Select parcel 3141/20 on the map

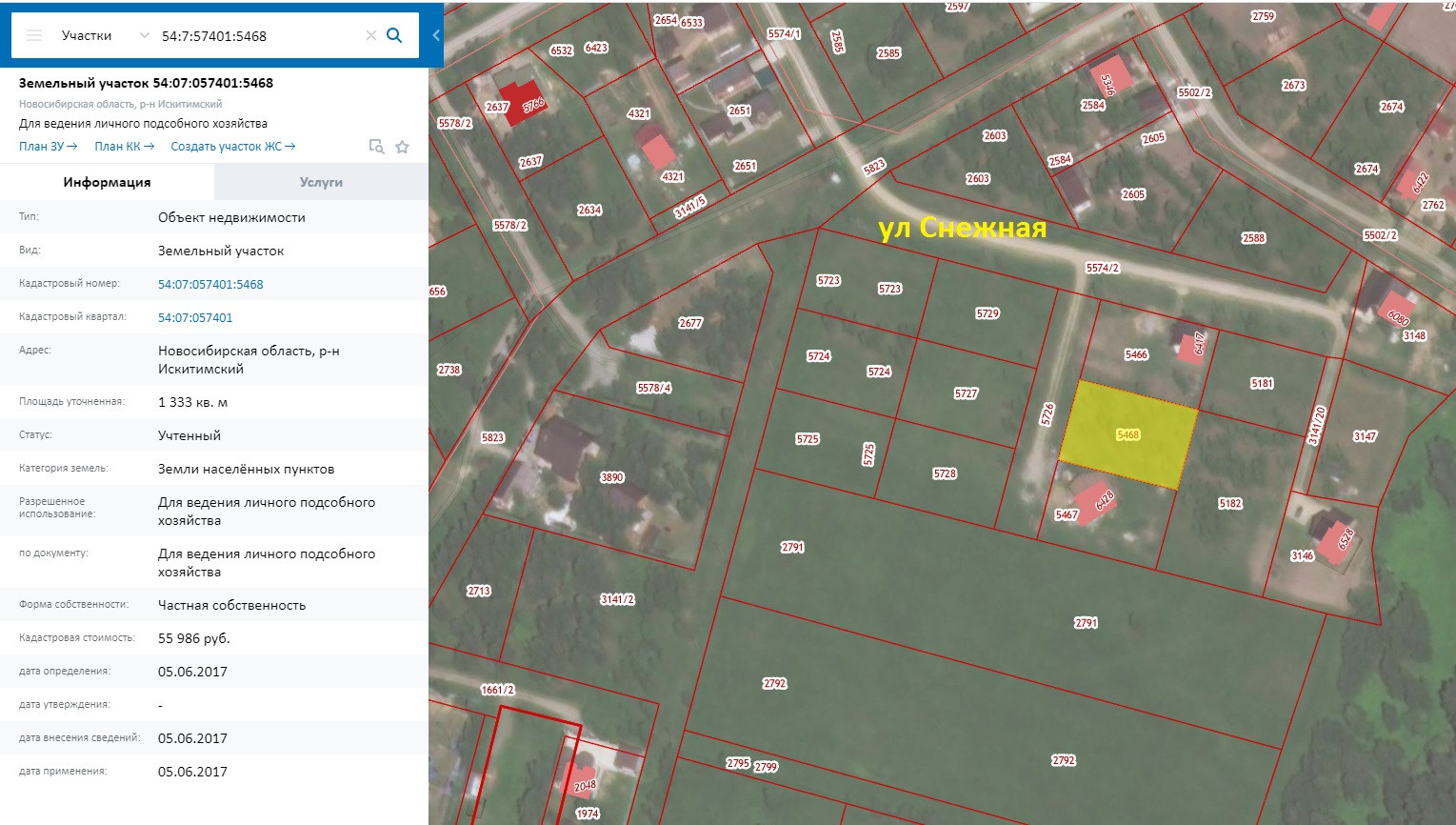click(1317, 425)
